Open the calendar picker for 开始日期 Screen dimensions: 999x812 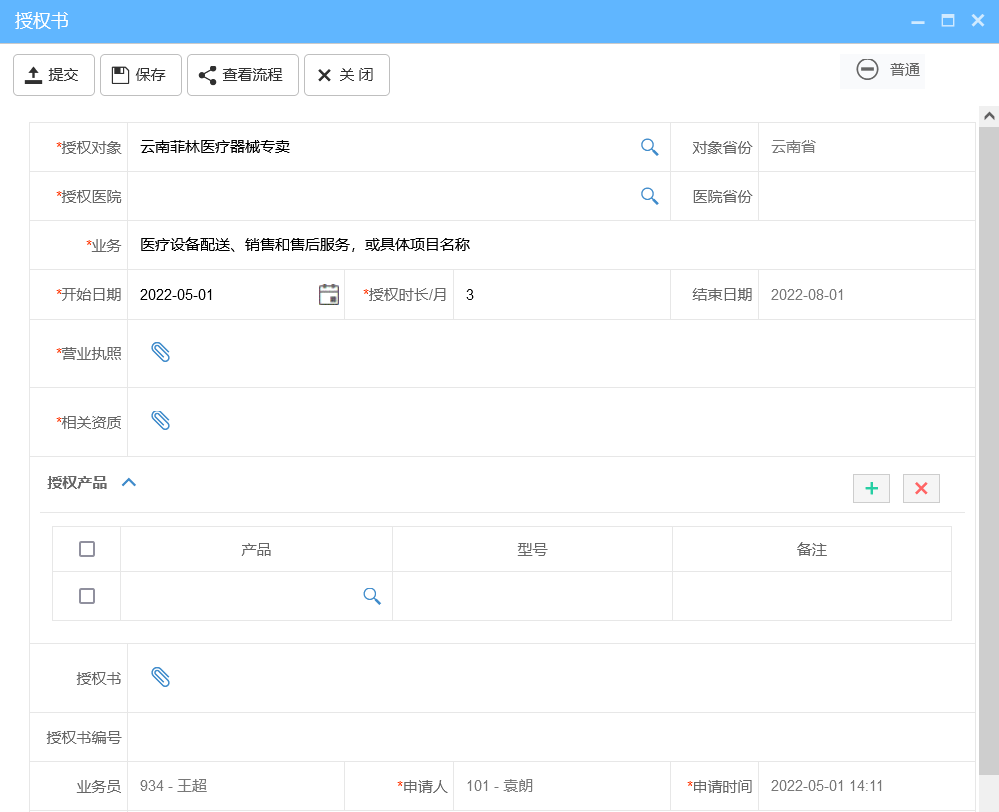pyautogui.click(x=327, y=294)
